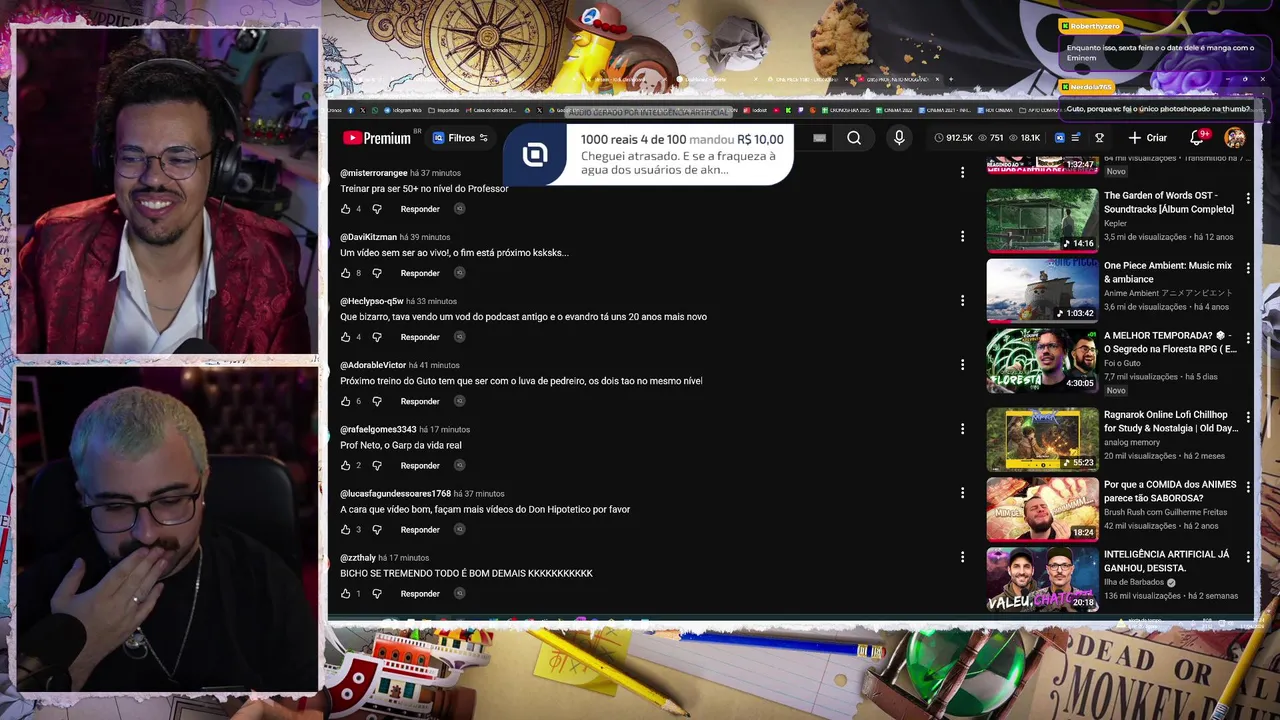Open options for Inteligência Artificial video
Screen dimensions: 1280x720
[x=1247, y=556]
